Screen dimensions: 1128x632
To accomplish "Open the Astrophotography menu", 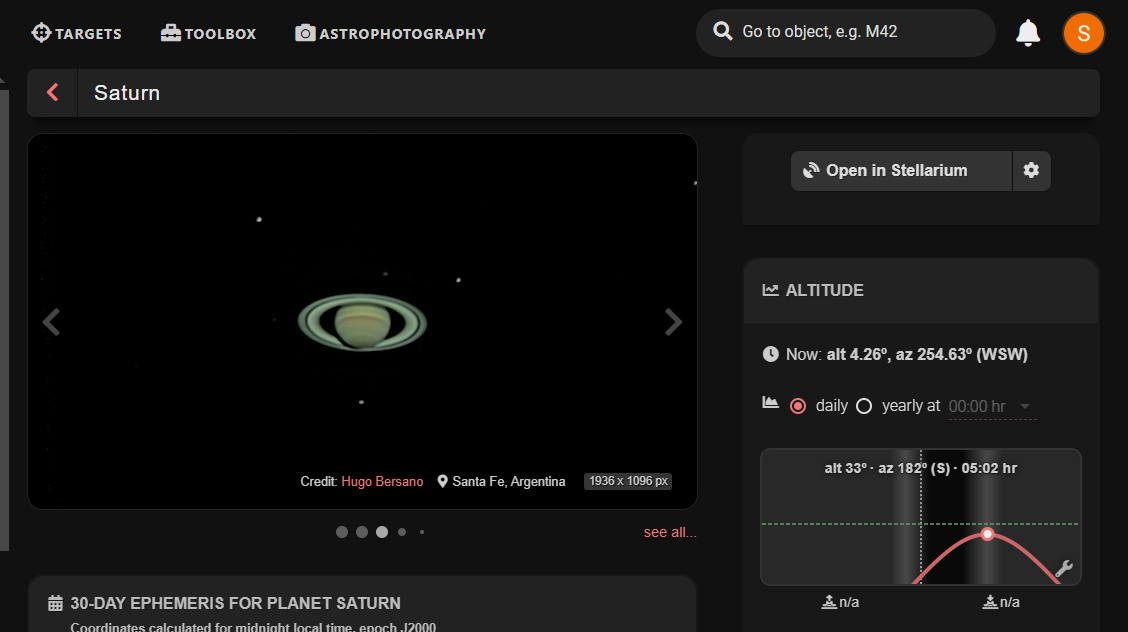I will point(391,33).
